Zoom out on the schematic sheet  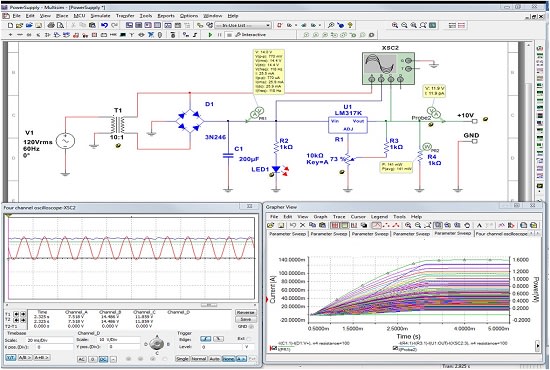coord(404,25)
